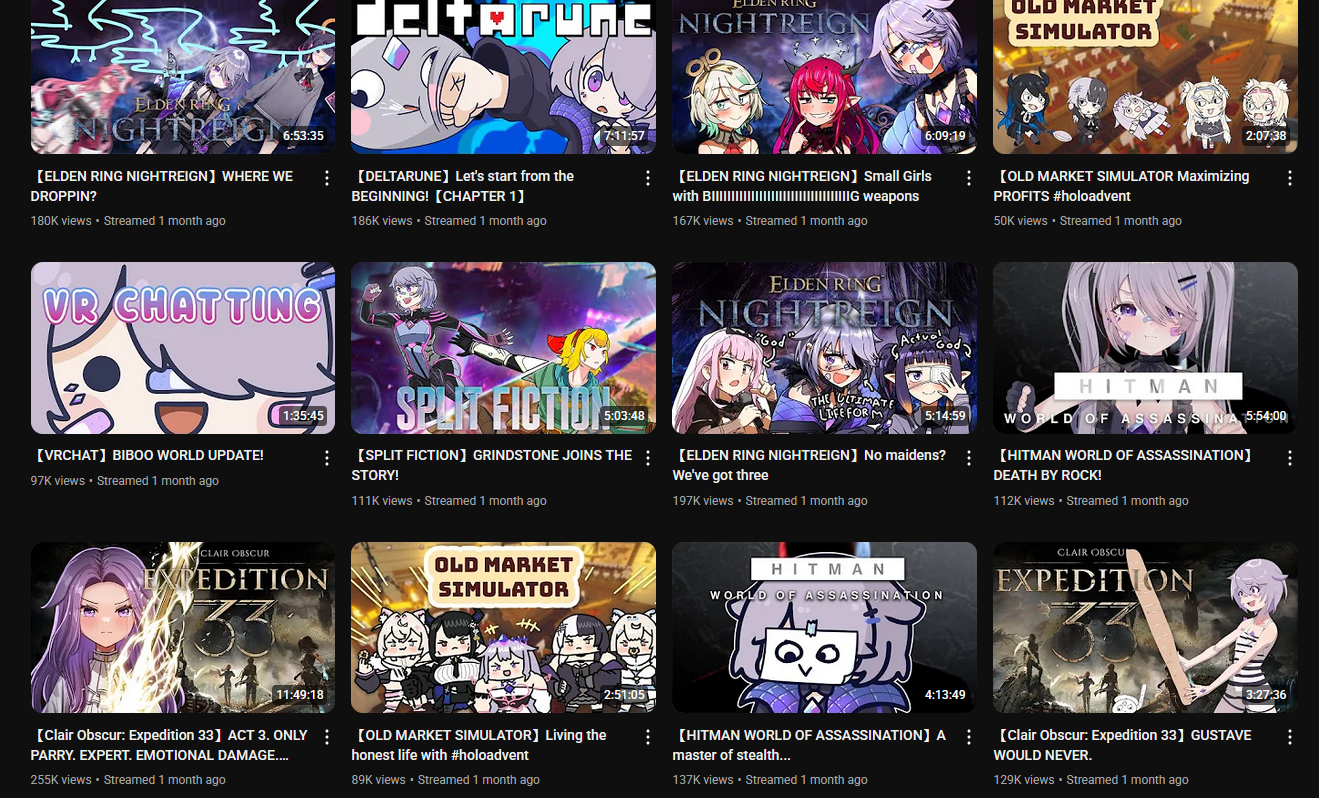This screenshot has height=798, width=1319.
Task: Open options menu for DEATH BY ROCK video
Action: [x=1290, y=458]
